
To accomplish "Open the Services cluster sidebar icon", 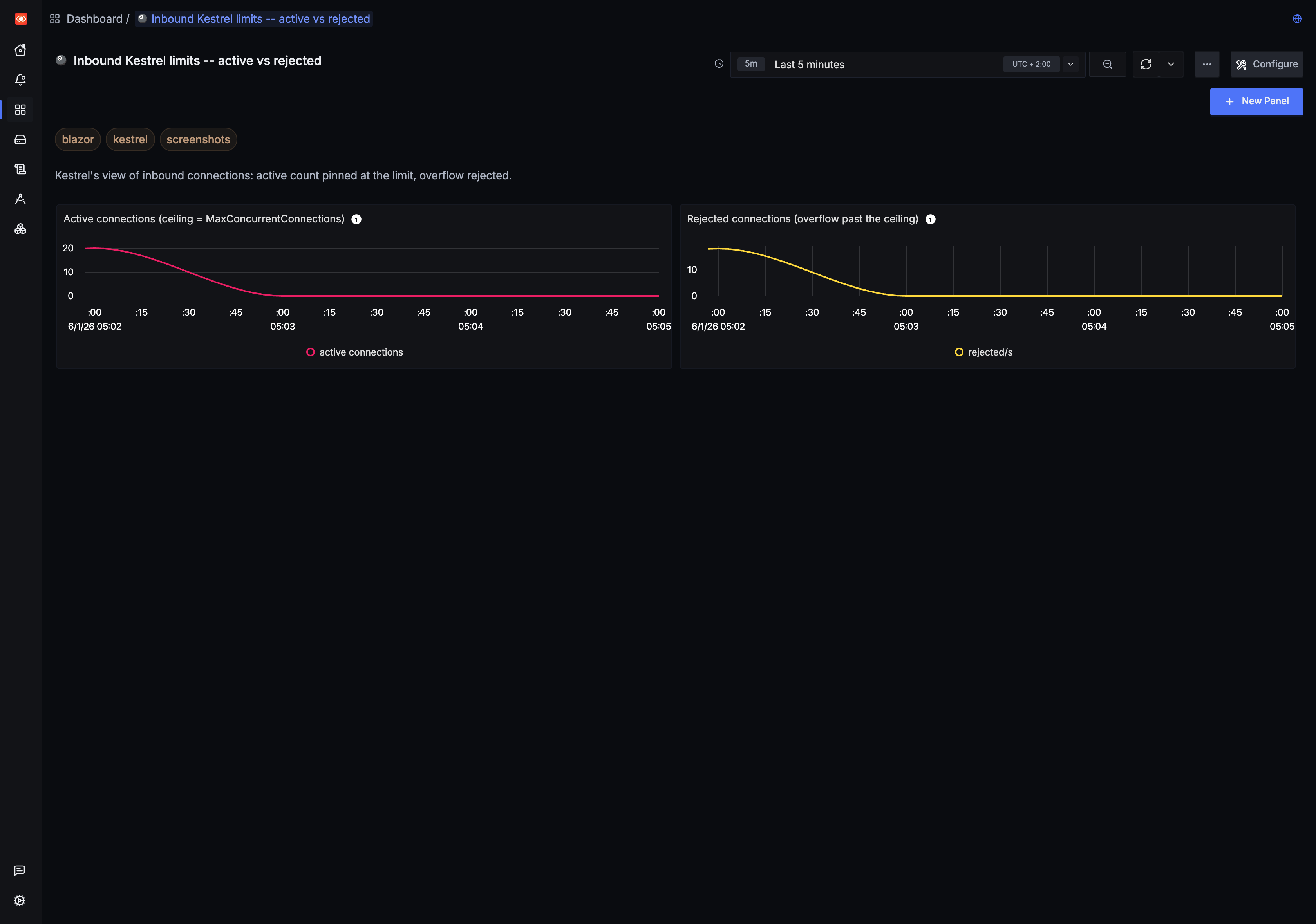I will [21, 229].
